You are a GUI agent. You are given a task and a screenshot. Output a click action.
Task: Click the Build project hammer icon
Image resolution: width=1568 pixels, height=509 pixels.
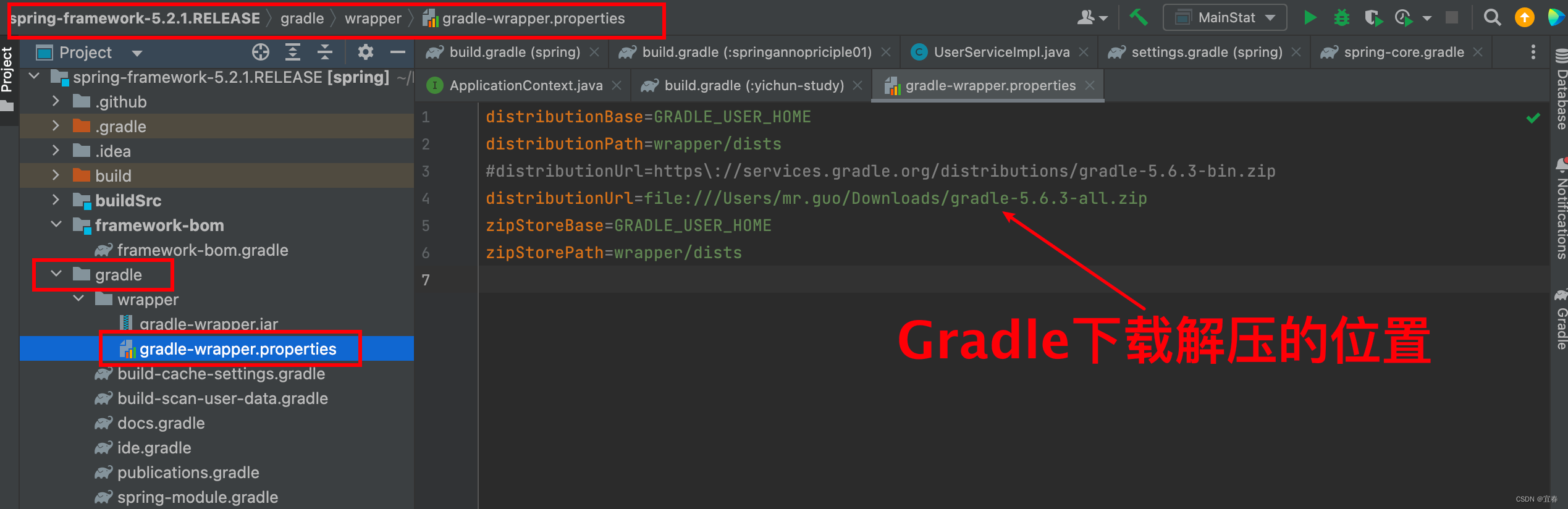[x=1139, y=17]
